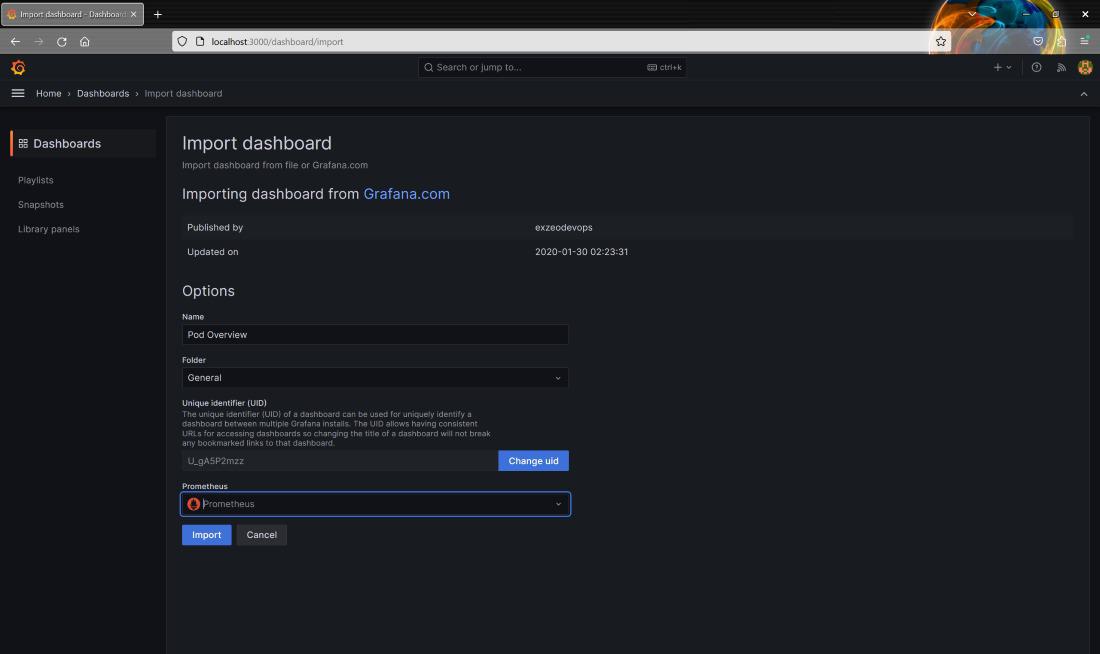Focus the Name field Pod Overview
Screen dimensions: 1100x654
pyautogui.click(x=375, y=335)
